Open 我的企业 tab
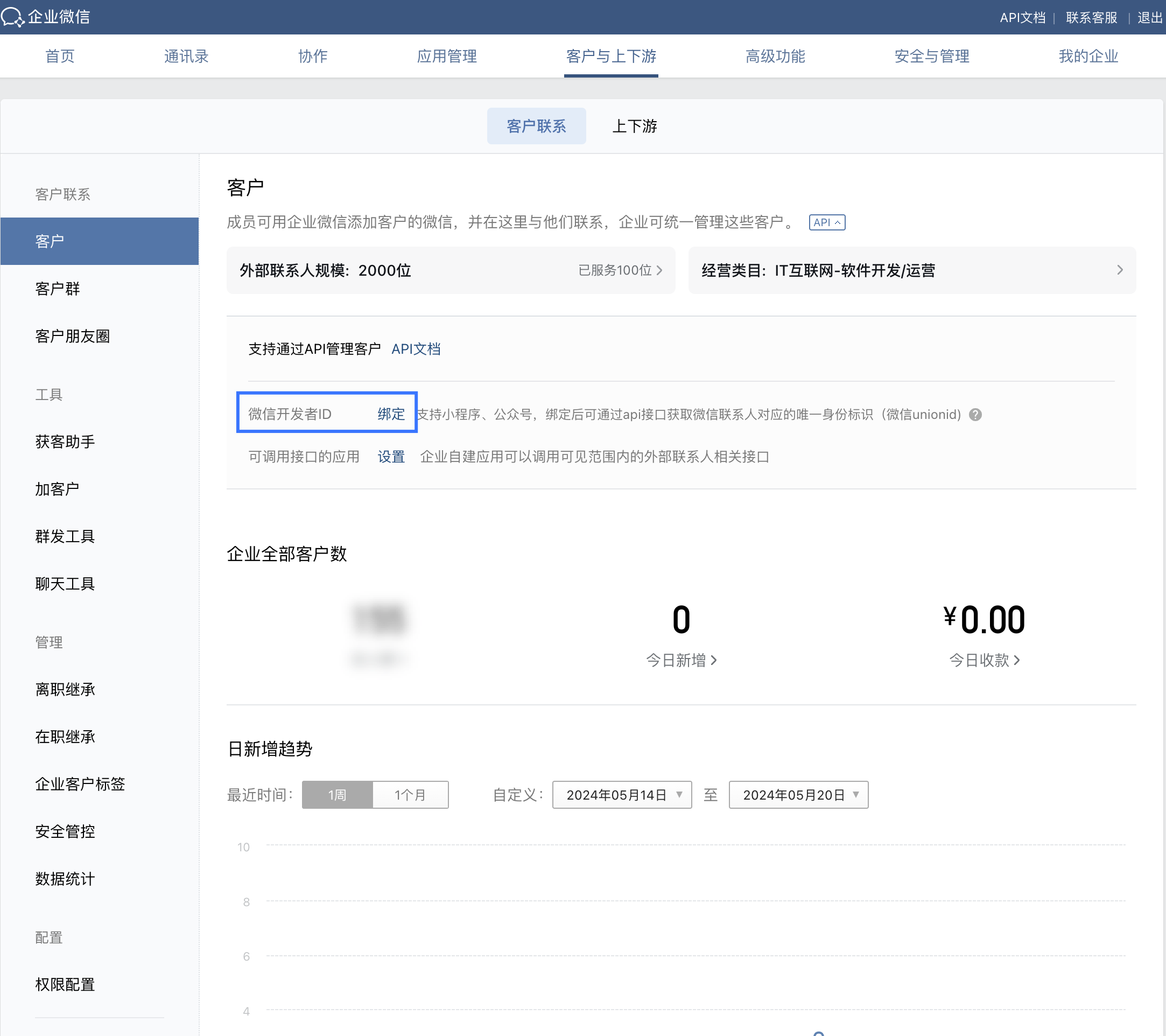 coord(1088,56)
